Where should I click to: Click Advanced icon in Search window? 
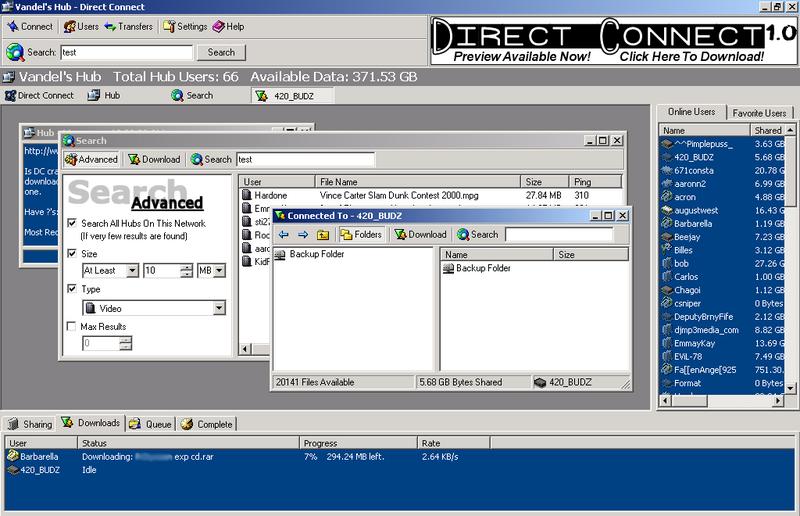coord(91,159)
